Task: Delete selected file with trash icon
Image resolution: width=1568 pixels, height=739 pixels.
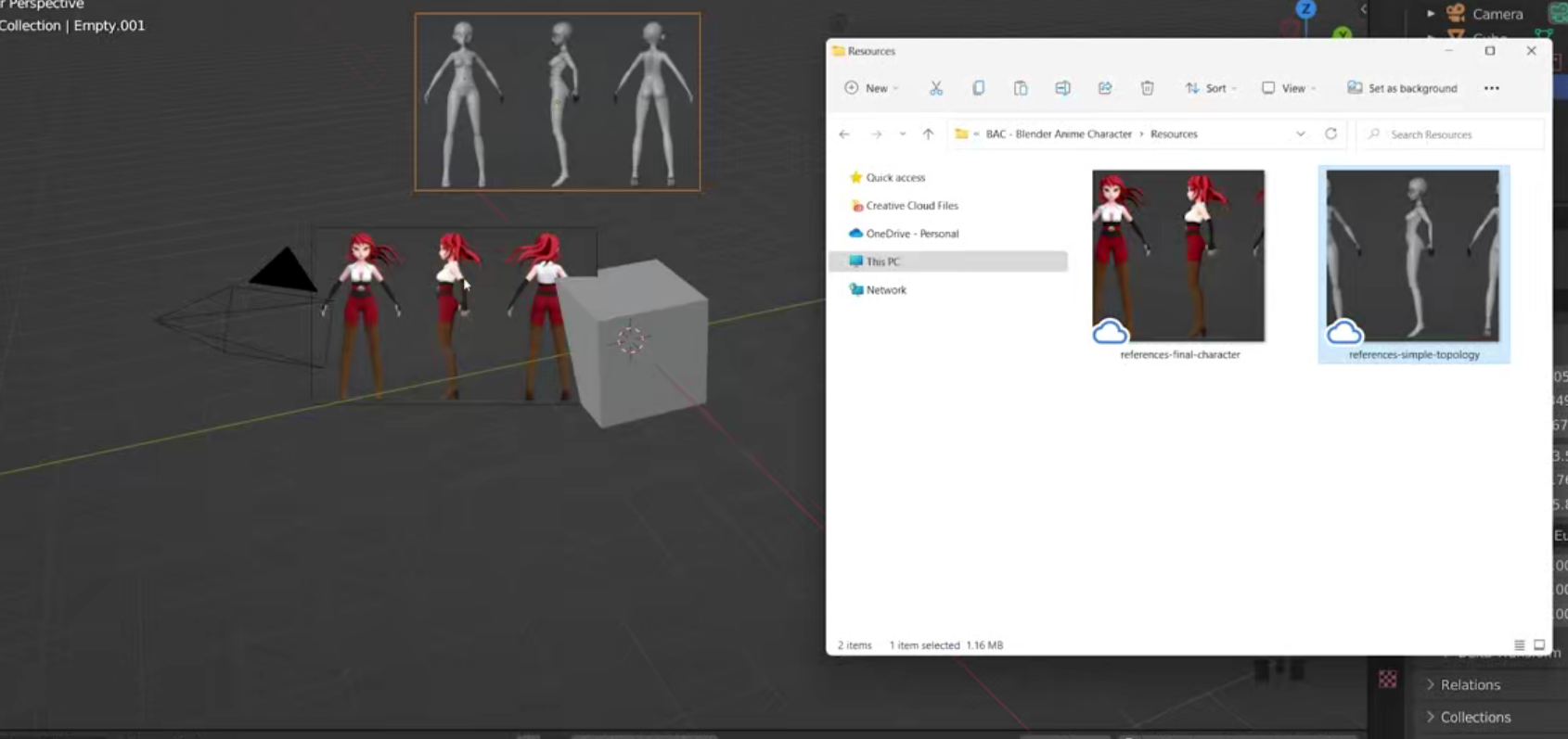Action: [1147, 88]
